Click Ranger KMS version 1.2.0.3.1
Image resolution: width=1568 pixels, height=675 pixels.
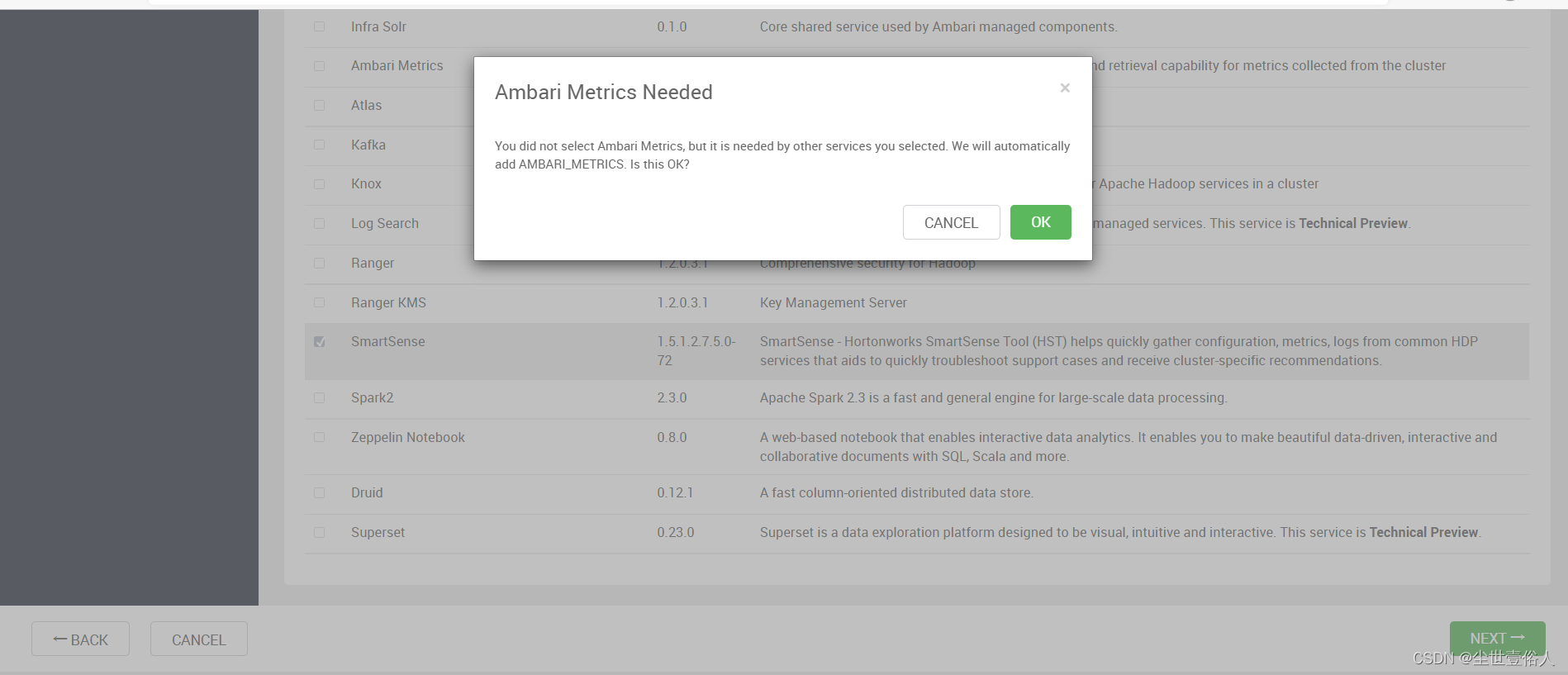pos(682,302)
